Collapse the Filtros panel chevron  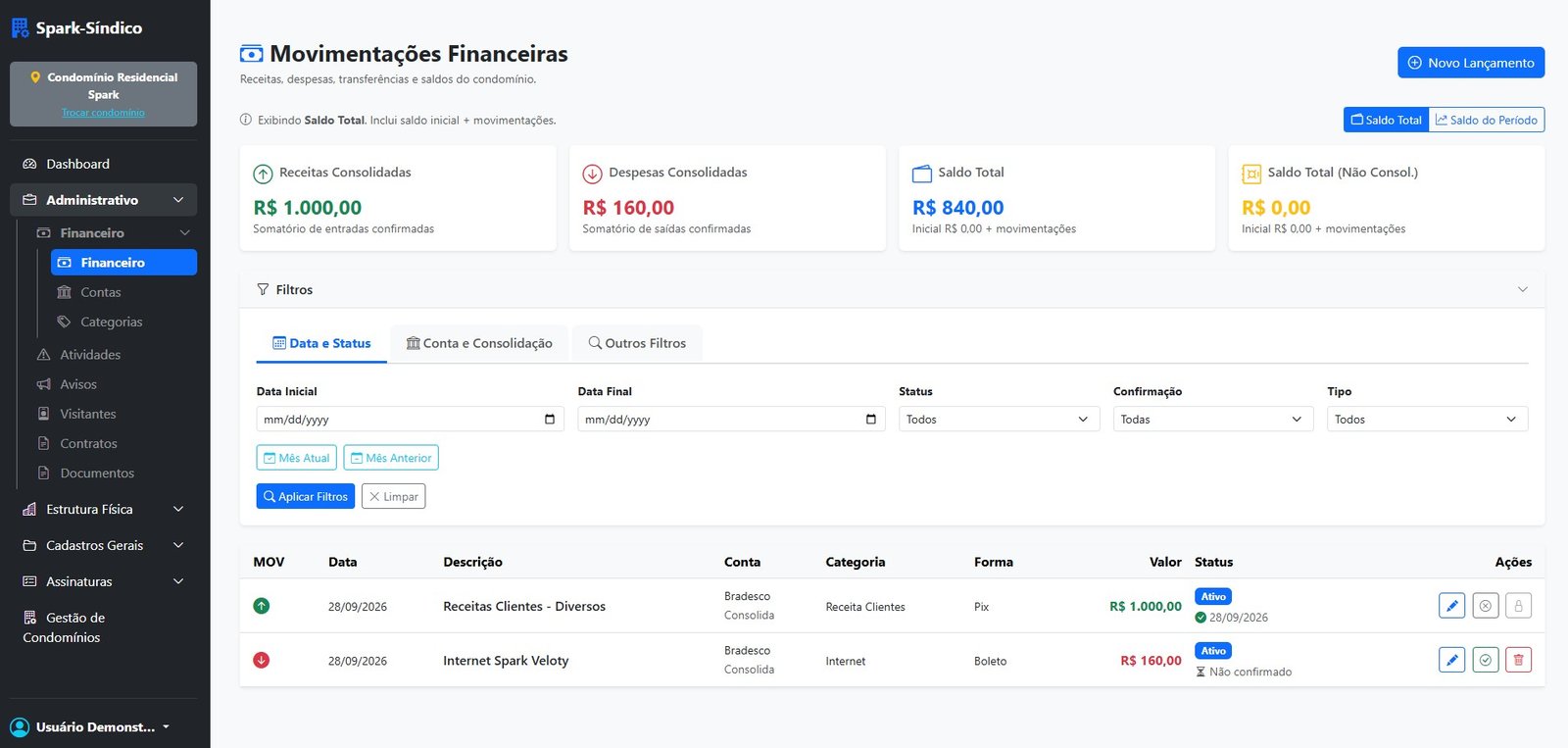(1522, 289)
